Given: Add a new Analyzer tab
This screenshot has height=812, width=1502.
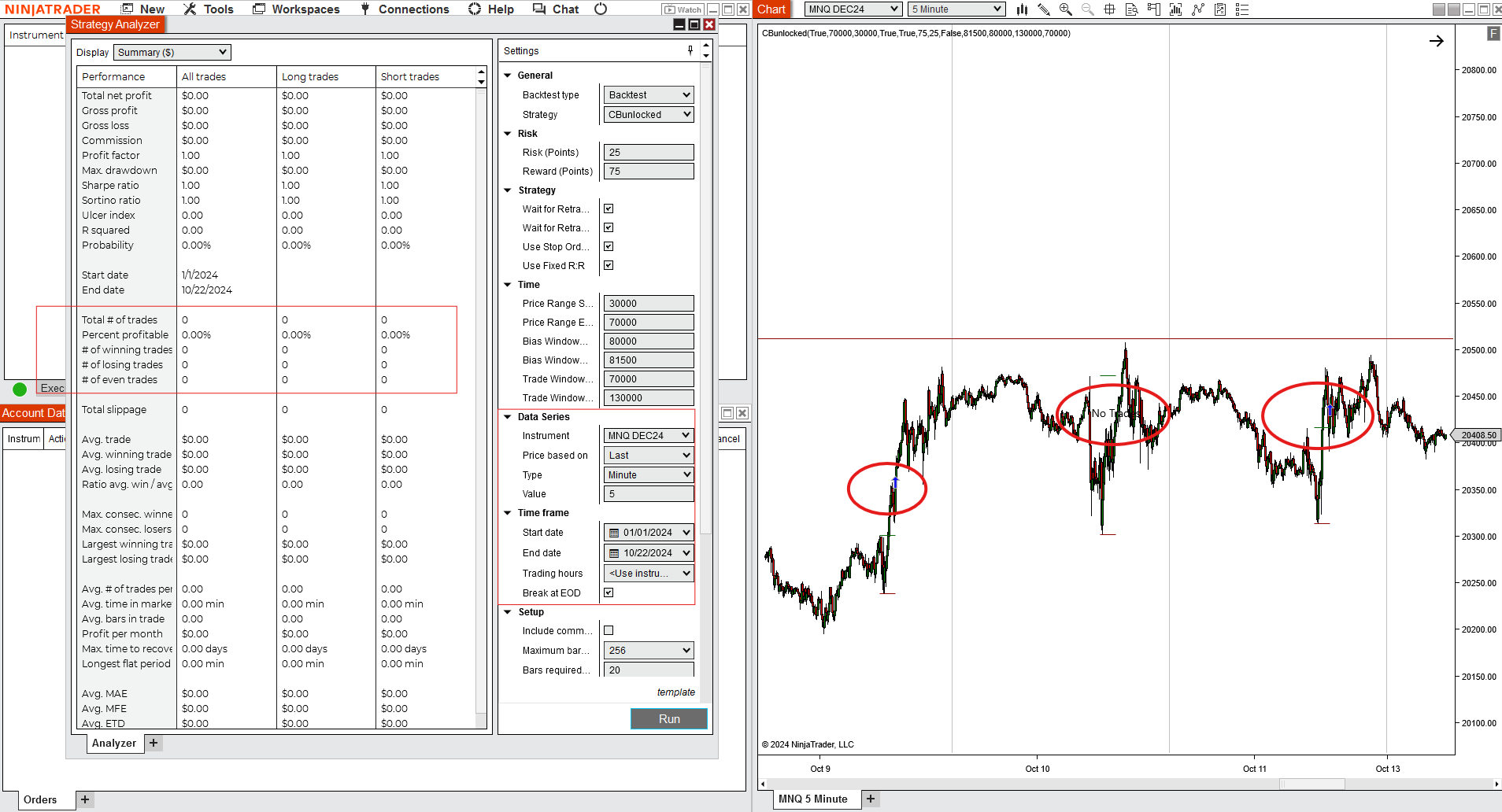Looking at the screenshot, I should 154,743.
